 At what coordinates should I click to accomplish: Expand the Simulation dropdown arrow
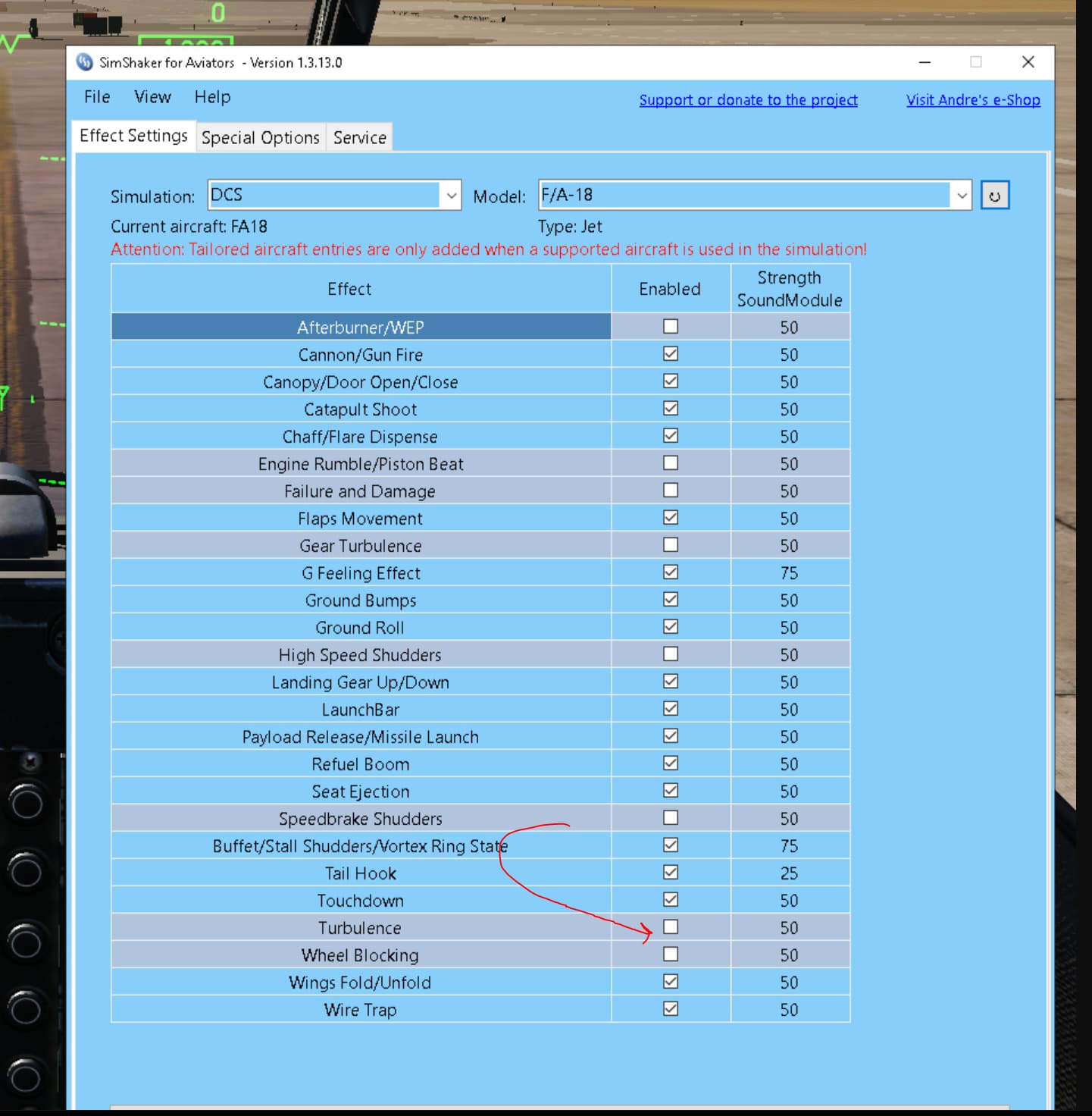coord(451,196)
